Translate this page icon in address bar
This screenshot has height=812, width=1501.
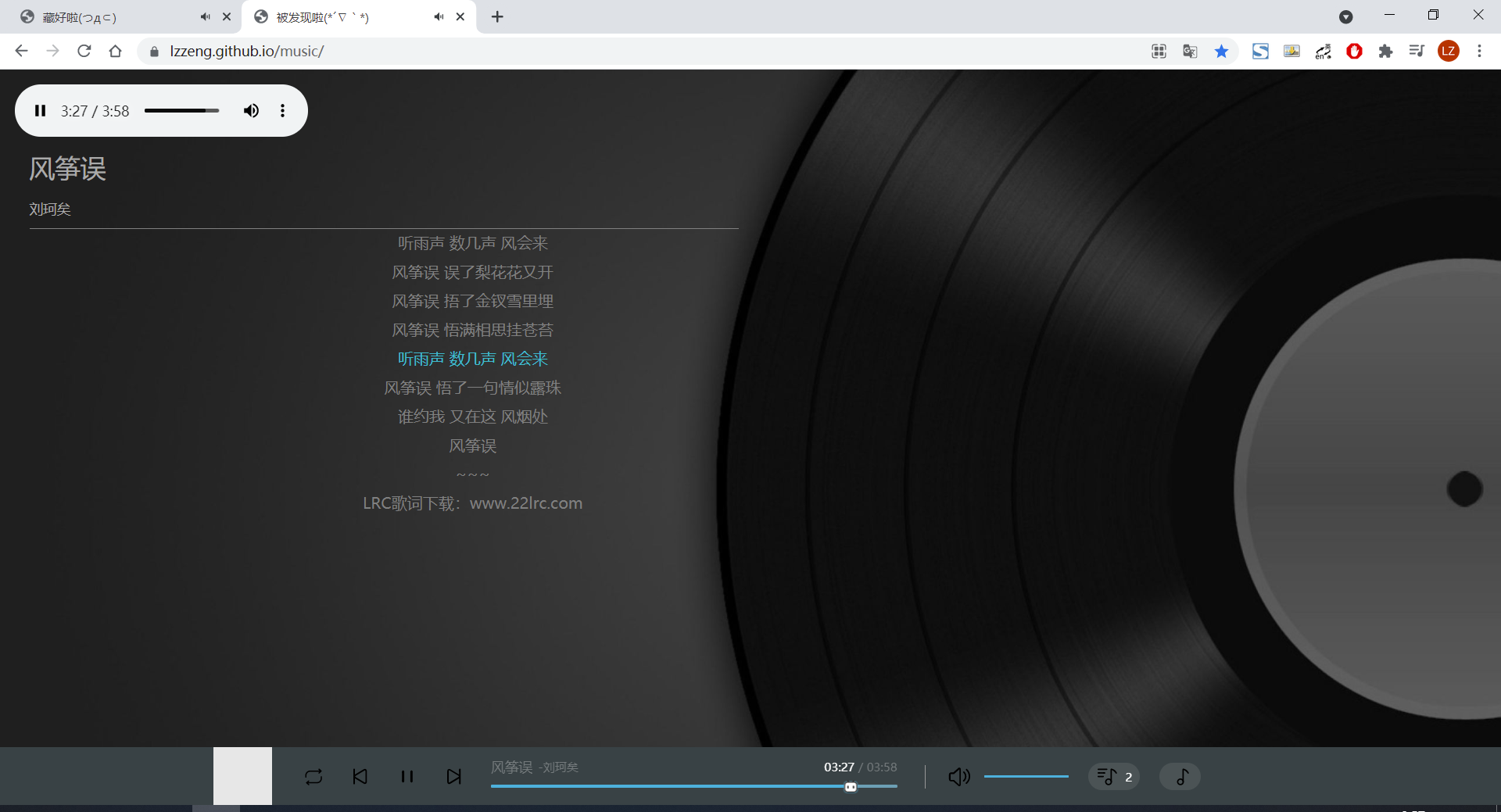(x=1190, y=51)
